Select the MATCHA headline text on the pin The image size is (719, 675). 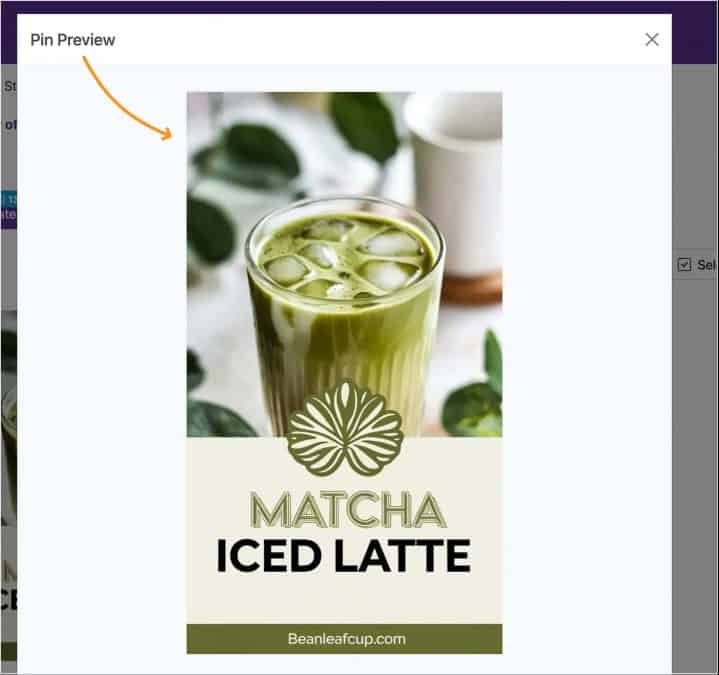344,510
